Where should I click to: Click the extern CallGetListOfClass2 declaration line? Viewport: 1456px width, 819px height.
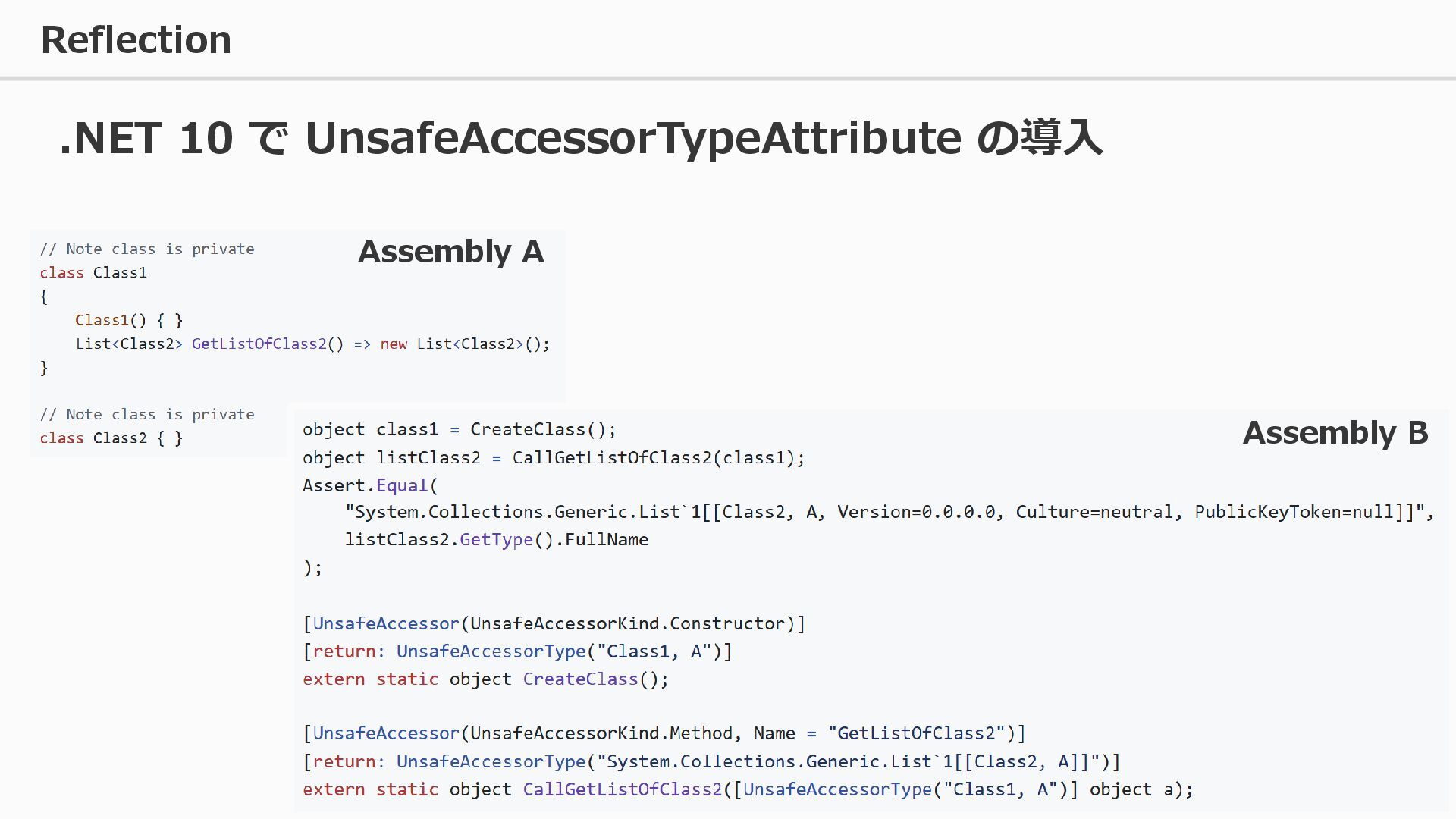pyautogui.click(x=747, y=789)
